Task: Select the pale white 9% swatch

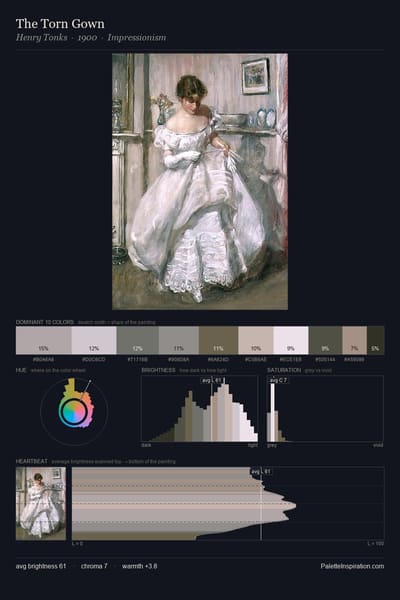Action: point(291,340)
